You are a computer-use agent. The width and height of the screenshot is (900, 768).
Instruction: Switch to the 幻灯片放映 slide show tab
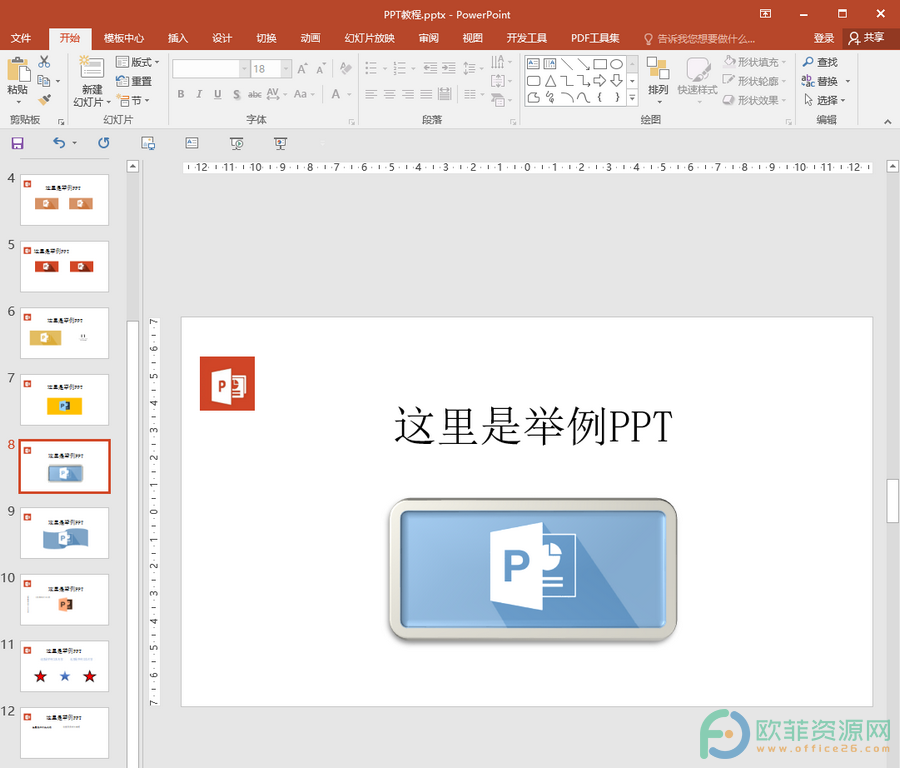[x=369, y=38]
